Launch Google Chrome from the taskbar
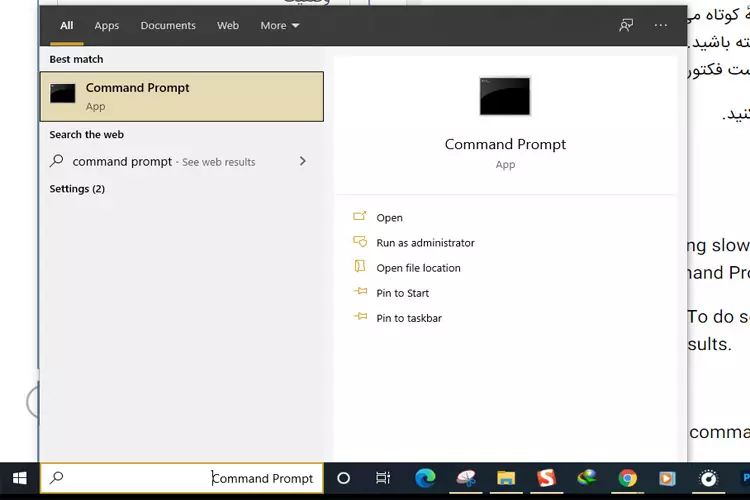 (627, 478)
